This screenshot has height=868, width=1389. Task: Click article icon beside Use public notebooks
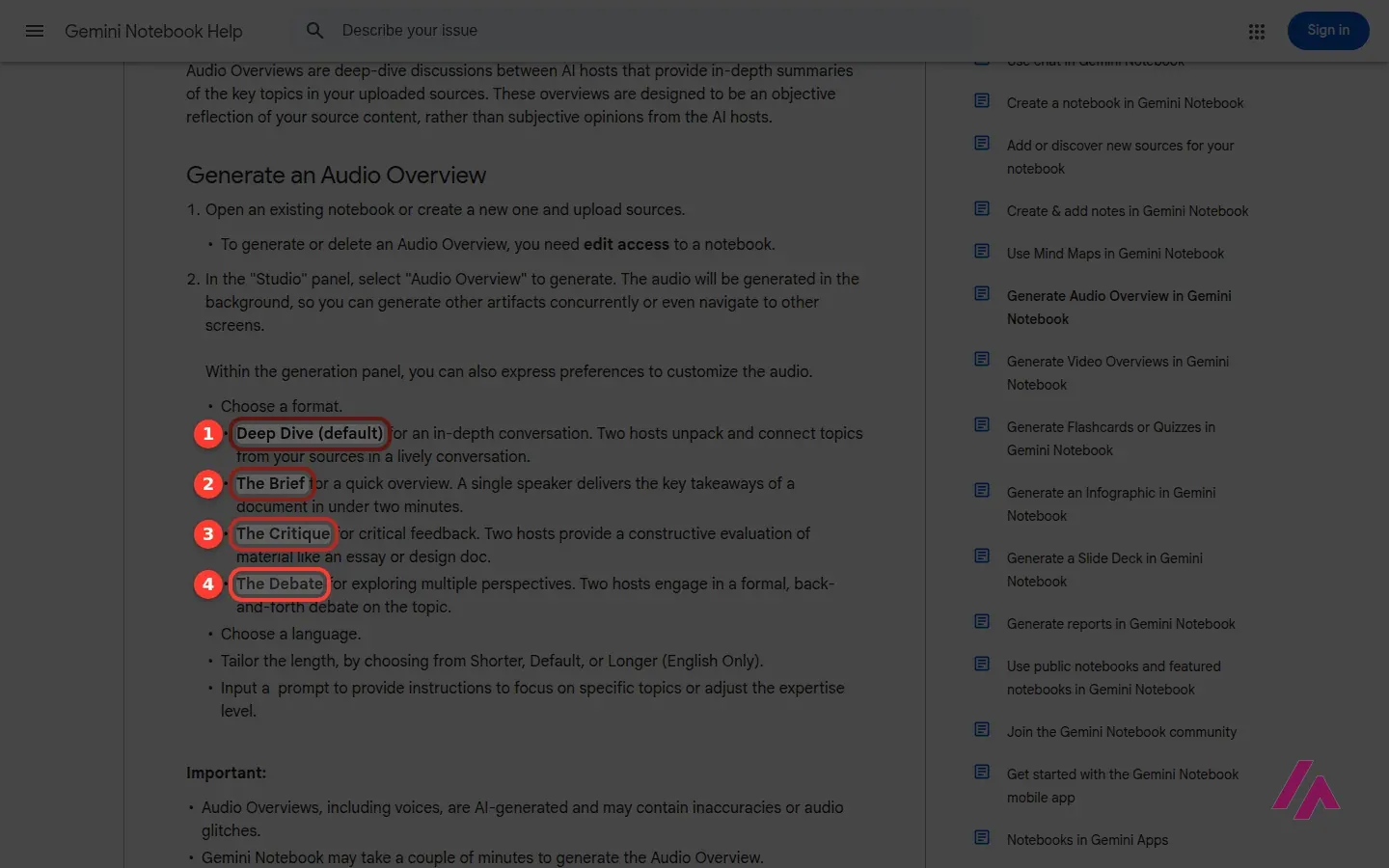tap(982, 664)
